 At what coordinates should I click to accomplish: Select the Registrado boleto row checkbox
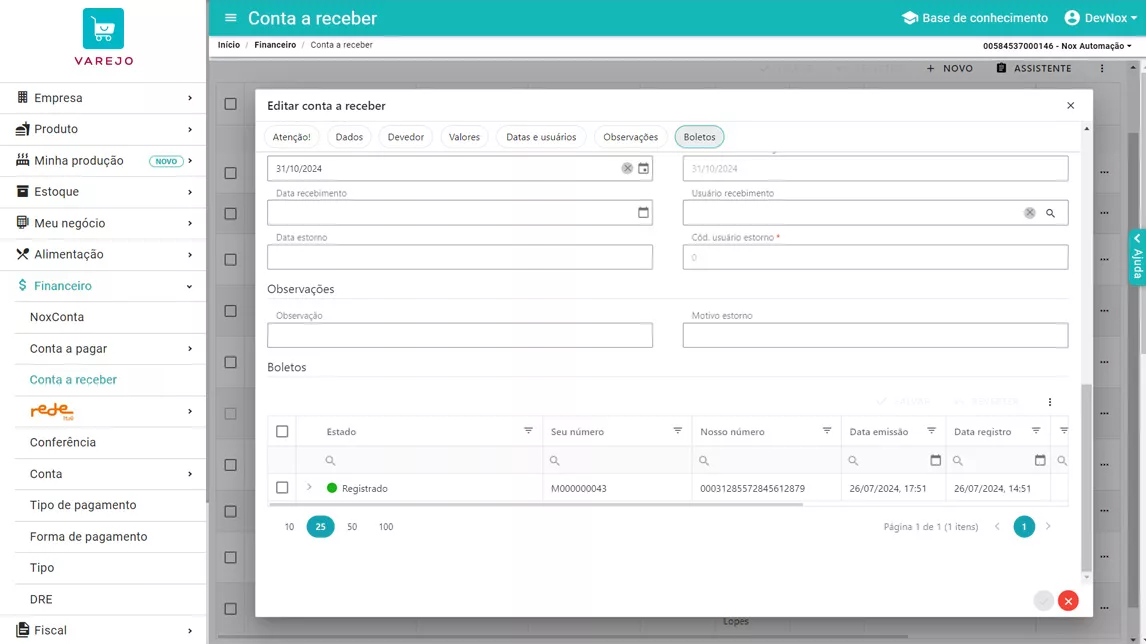point(282,488)
